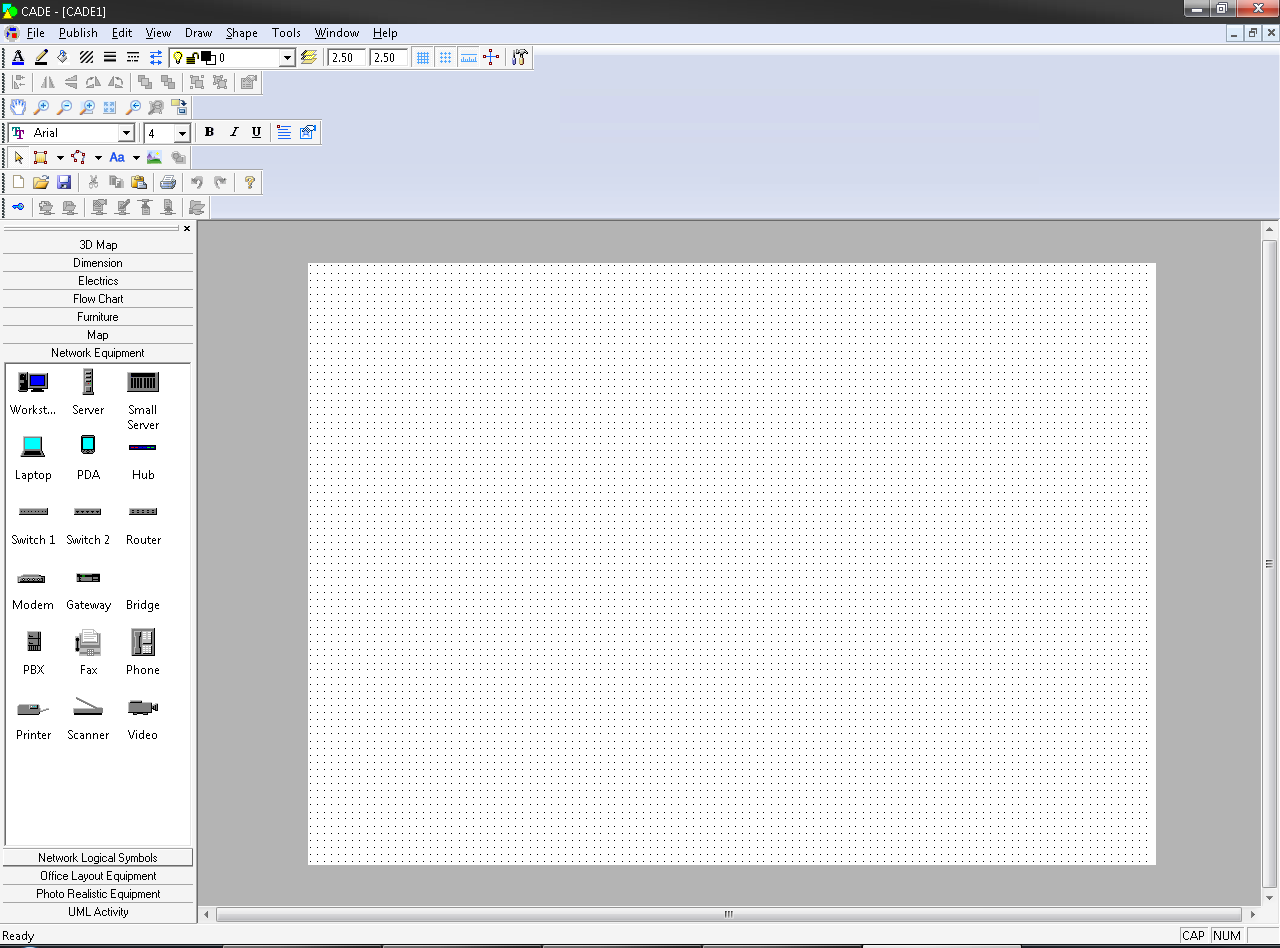Select the arrow pointer tool
Image resolution: width=1280 pixels, height=948 pixels.
[x=18, y=157]
